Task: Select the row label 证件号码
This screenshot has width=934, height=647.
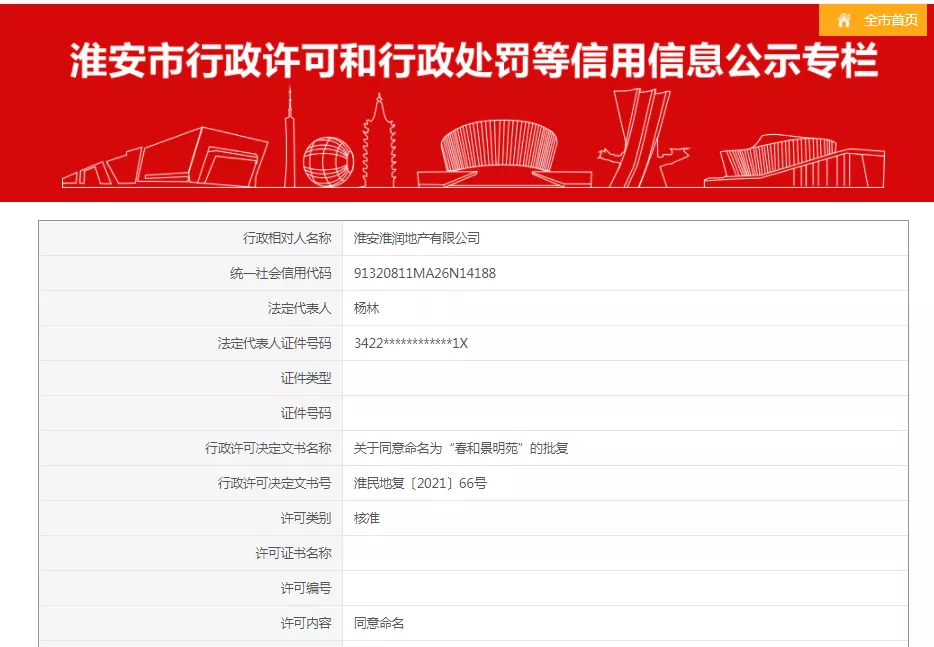Action: pos(306,413)
